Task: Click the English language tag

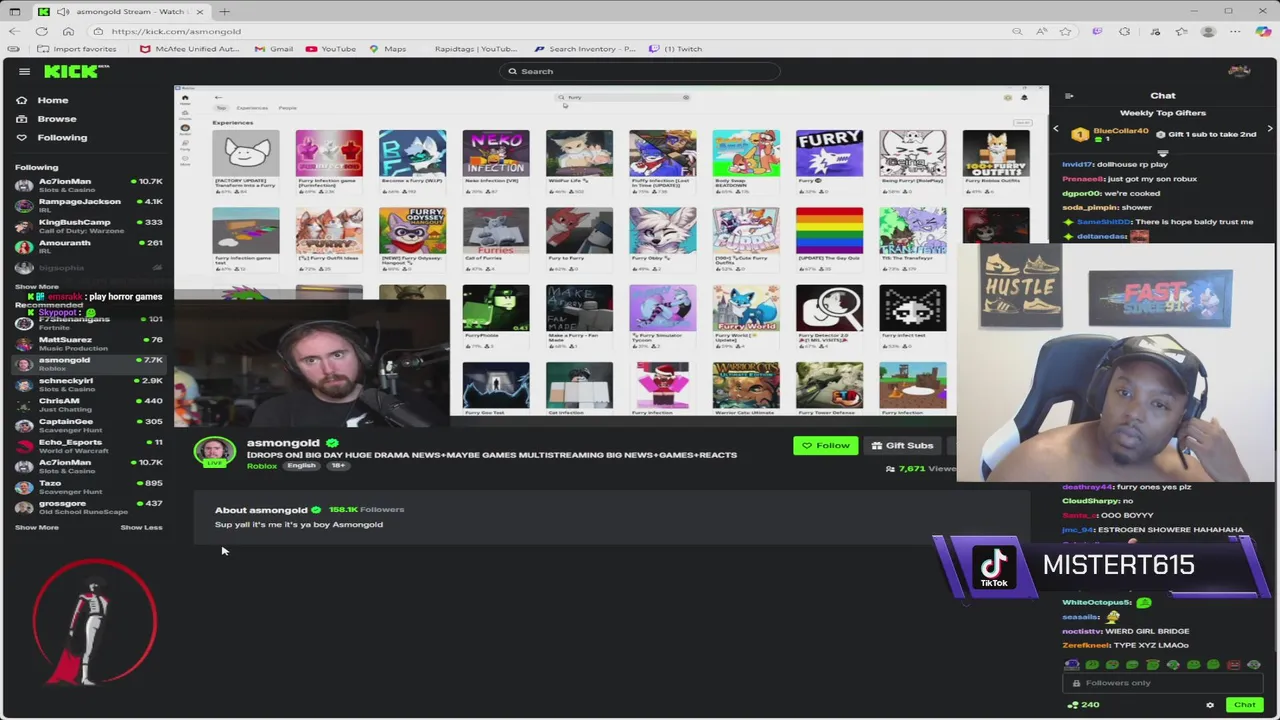Action: (301, 466)
